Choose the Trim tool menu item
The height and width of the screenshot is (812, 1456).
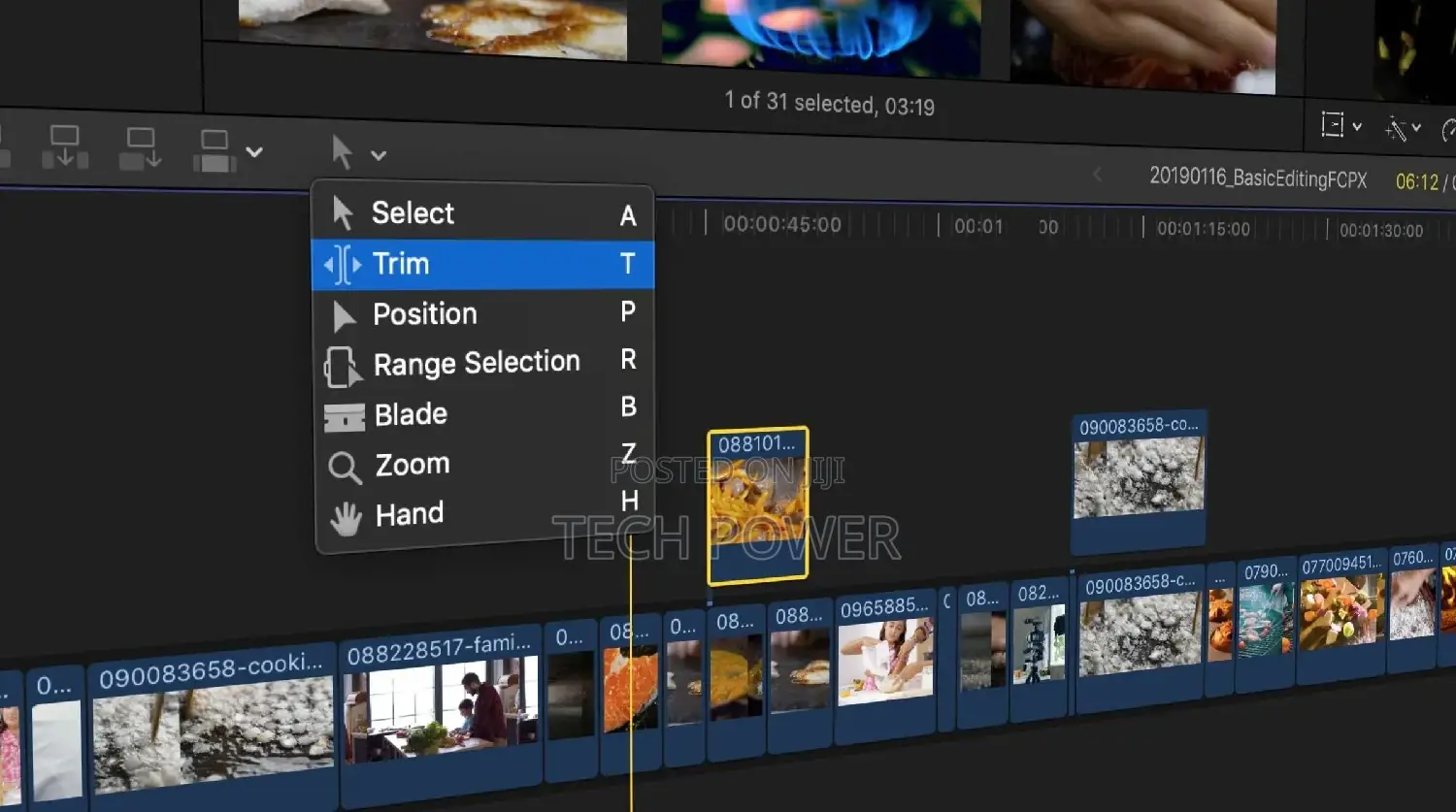click(x=482, y=264)
